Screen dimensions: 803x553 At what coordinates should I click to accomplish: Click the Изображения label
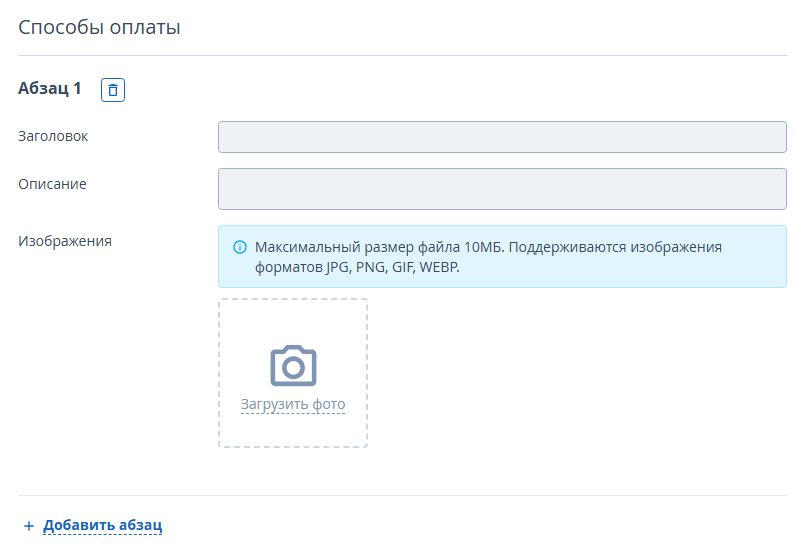pyautogui.click(x=65, y=241)
